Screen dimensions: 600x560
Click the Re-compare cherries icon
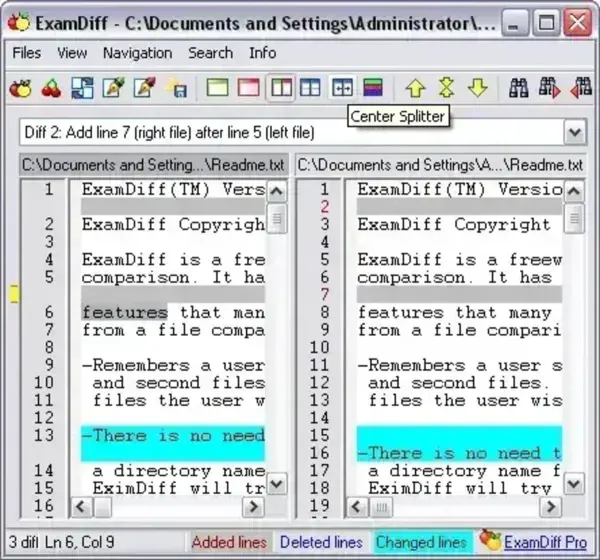point(51,88)
